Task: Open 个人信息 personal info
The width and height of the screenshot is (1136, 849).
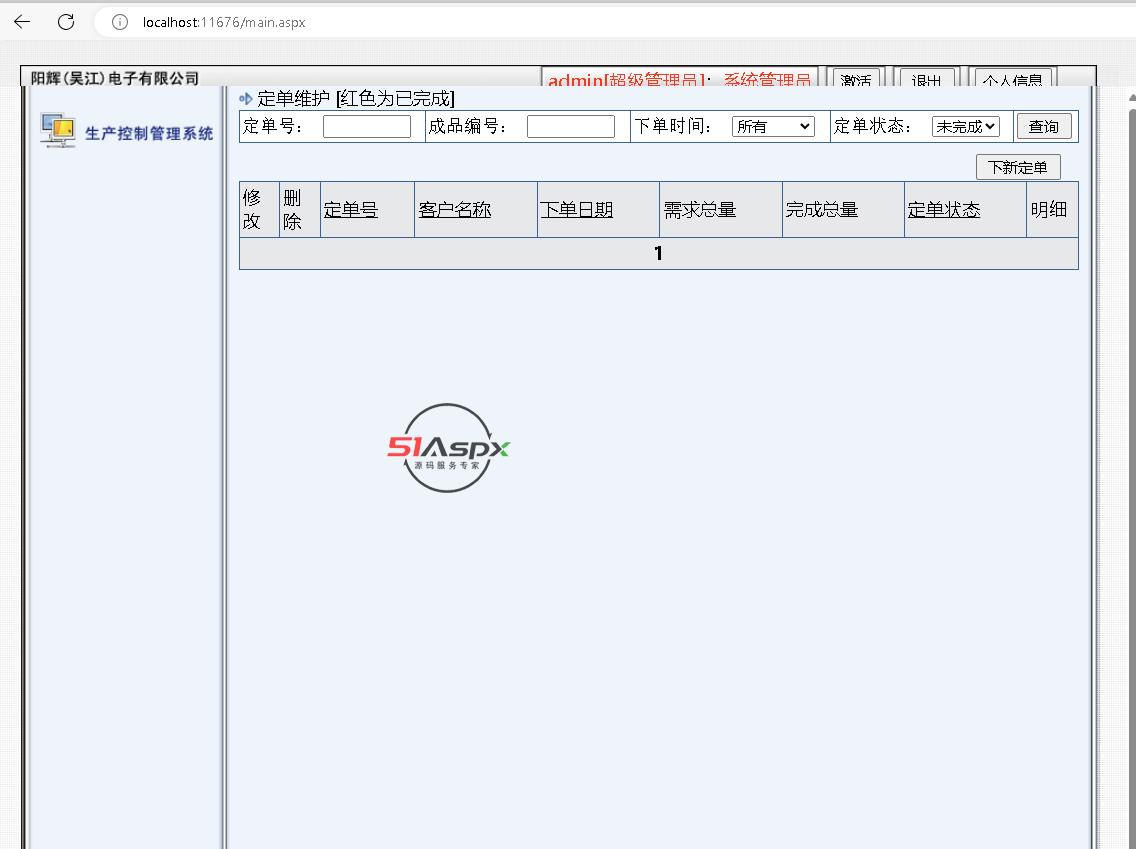Action: pos(1012,80)
